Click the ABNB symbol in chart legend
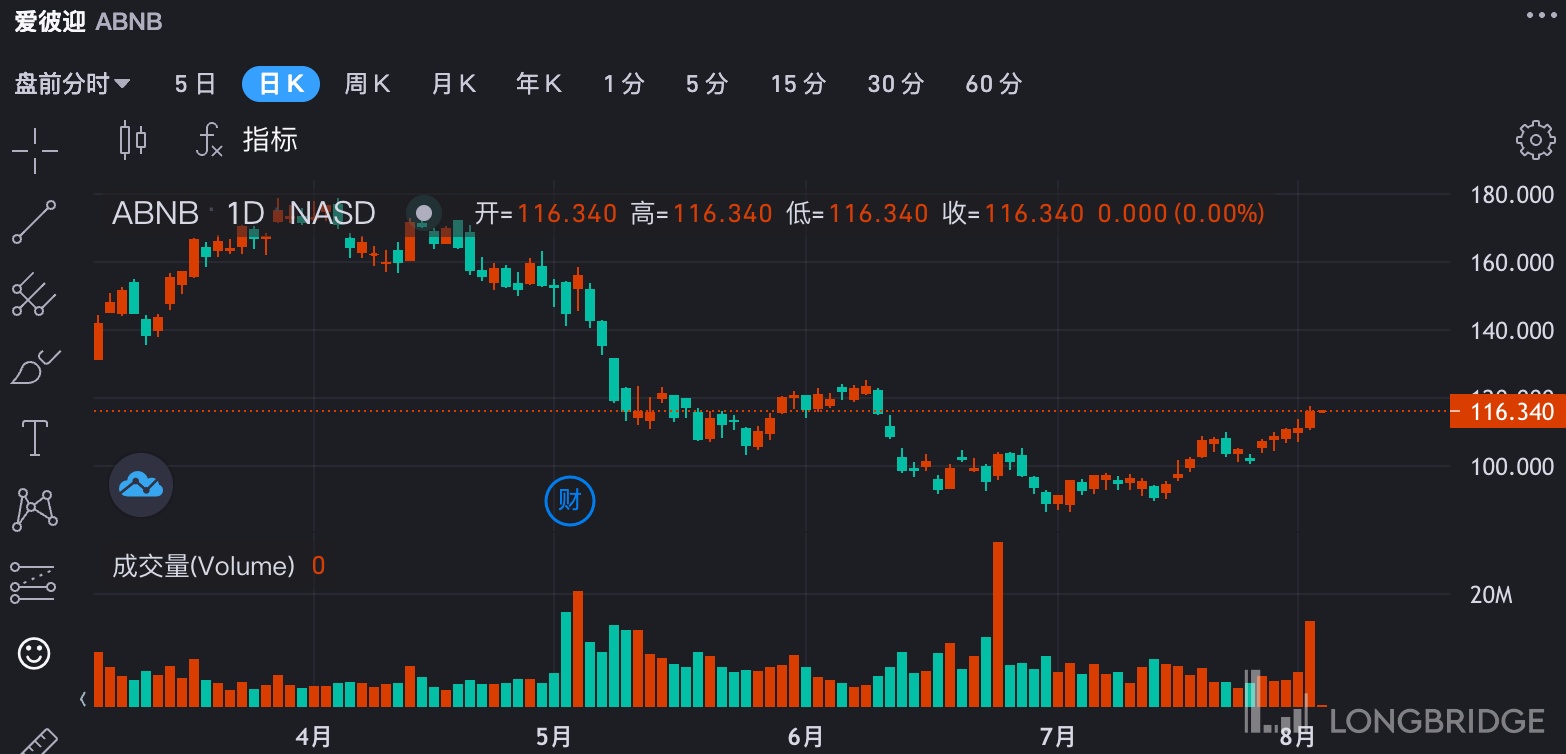Image resolution: width=1566 pixels, height=754 pixels. 155,213
